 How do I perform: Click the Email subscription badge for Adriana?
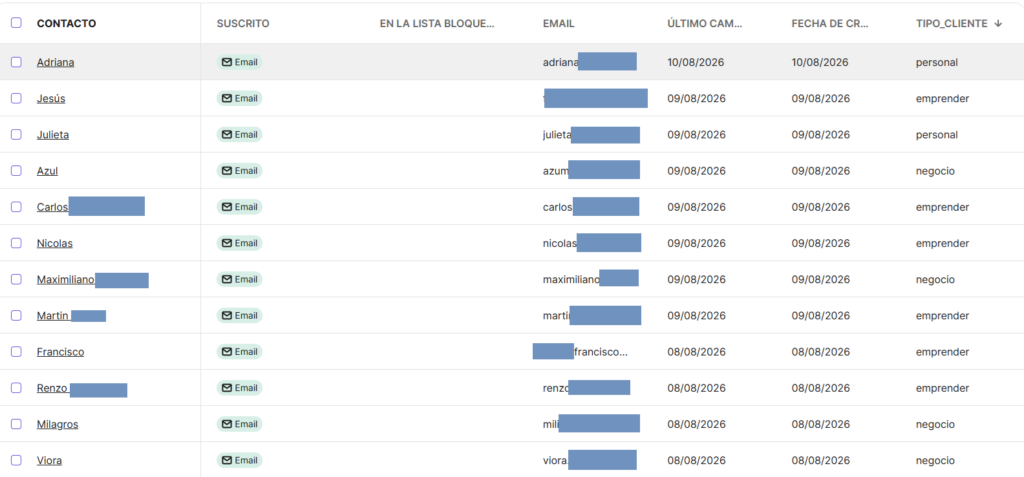[240, 62]
